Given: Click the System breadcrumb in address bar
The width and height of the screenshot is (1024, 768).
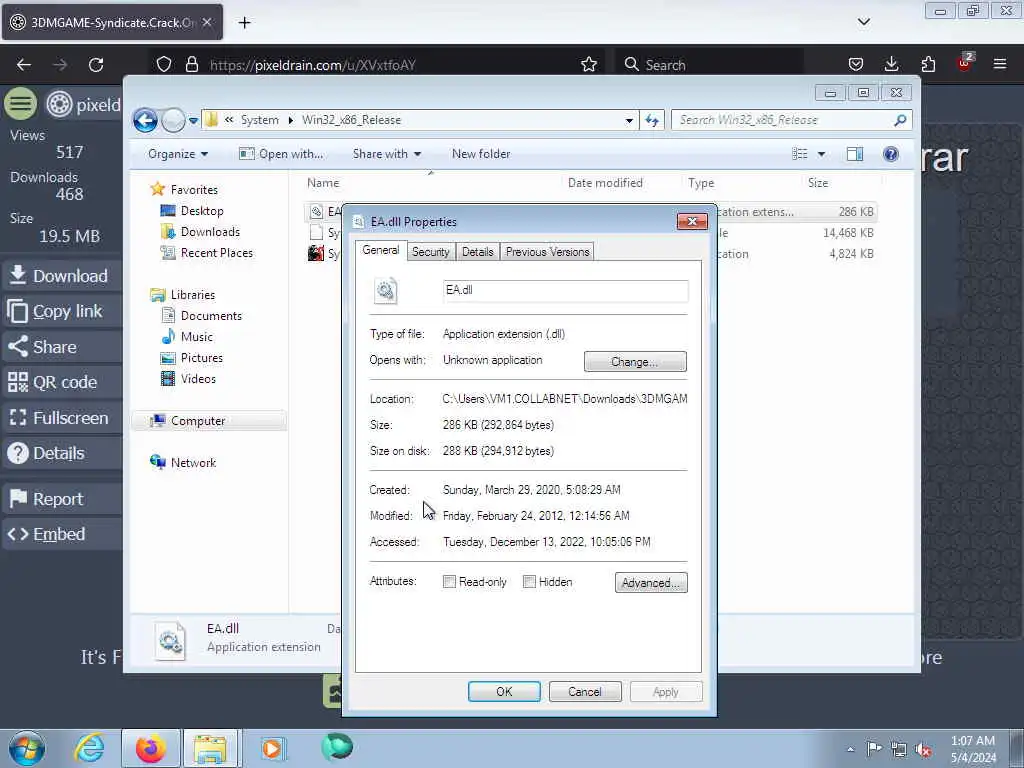Looking at the screenshot, I should pyautogui.click(x=259, y=120).
